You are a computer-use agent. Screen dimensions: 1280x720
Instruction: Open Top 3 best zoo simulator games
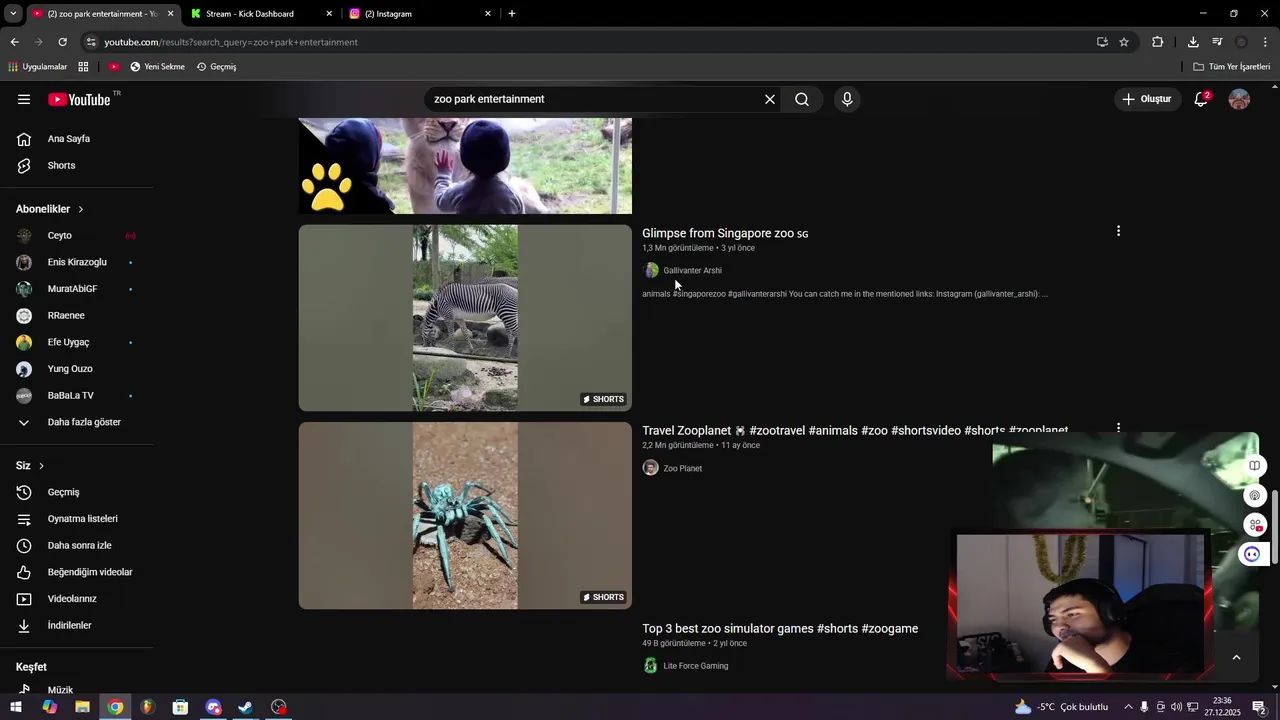click(780, 629)
